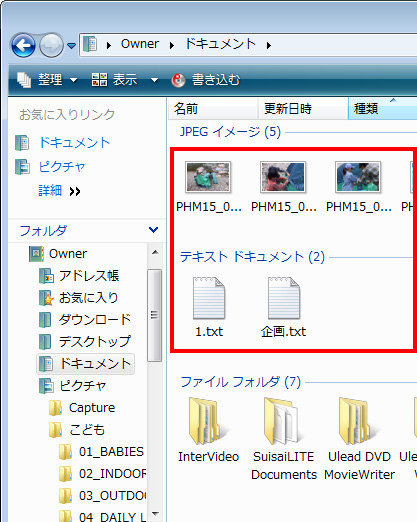Viewport: 417px width, 522px height.
Task: Open the 表示 views menu
Action: (114, 80)
